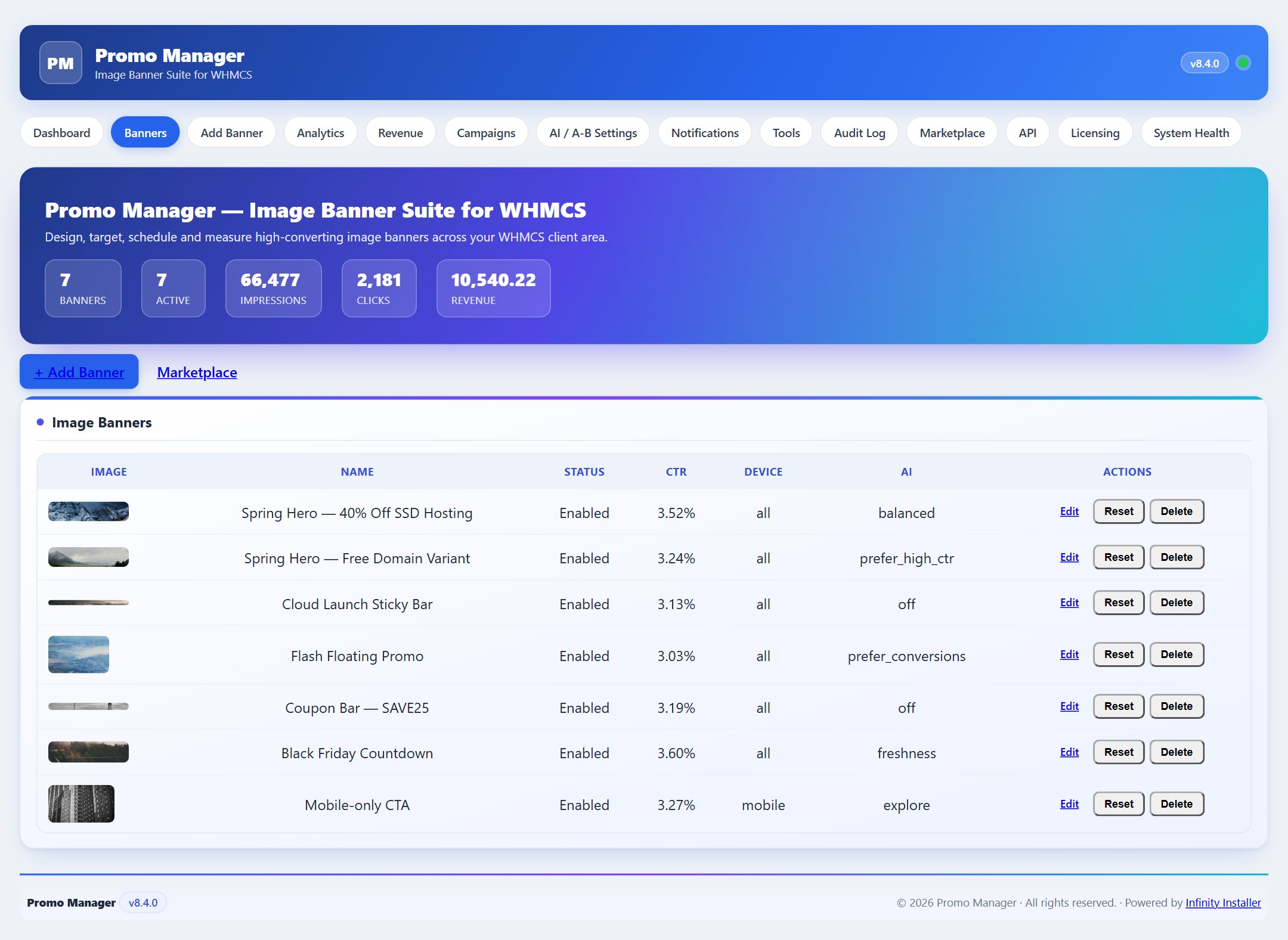Image resolution: width=1288 pixels, height=940 pixels.
Task: Go to the Revenue tab
Action: point(400,132)
